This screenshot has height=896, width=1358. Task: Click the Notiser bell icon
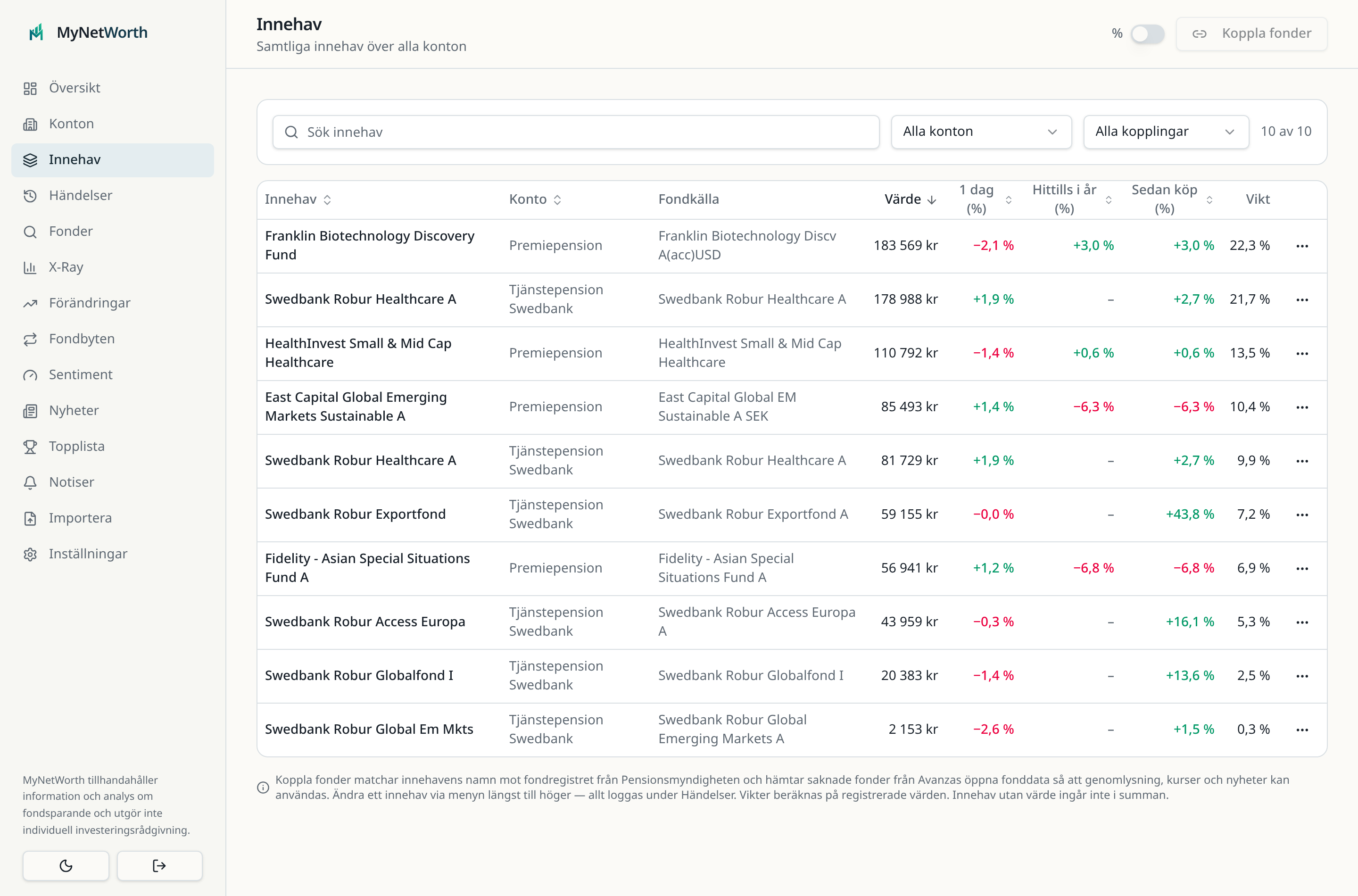pos(30,483)
